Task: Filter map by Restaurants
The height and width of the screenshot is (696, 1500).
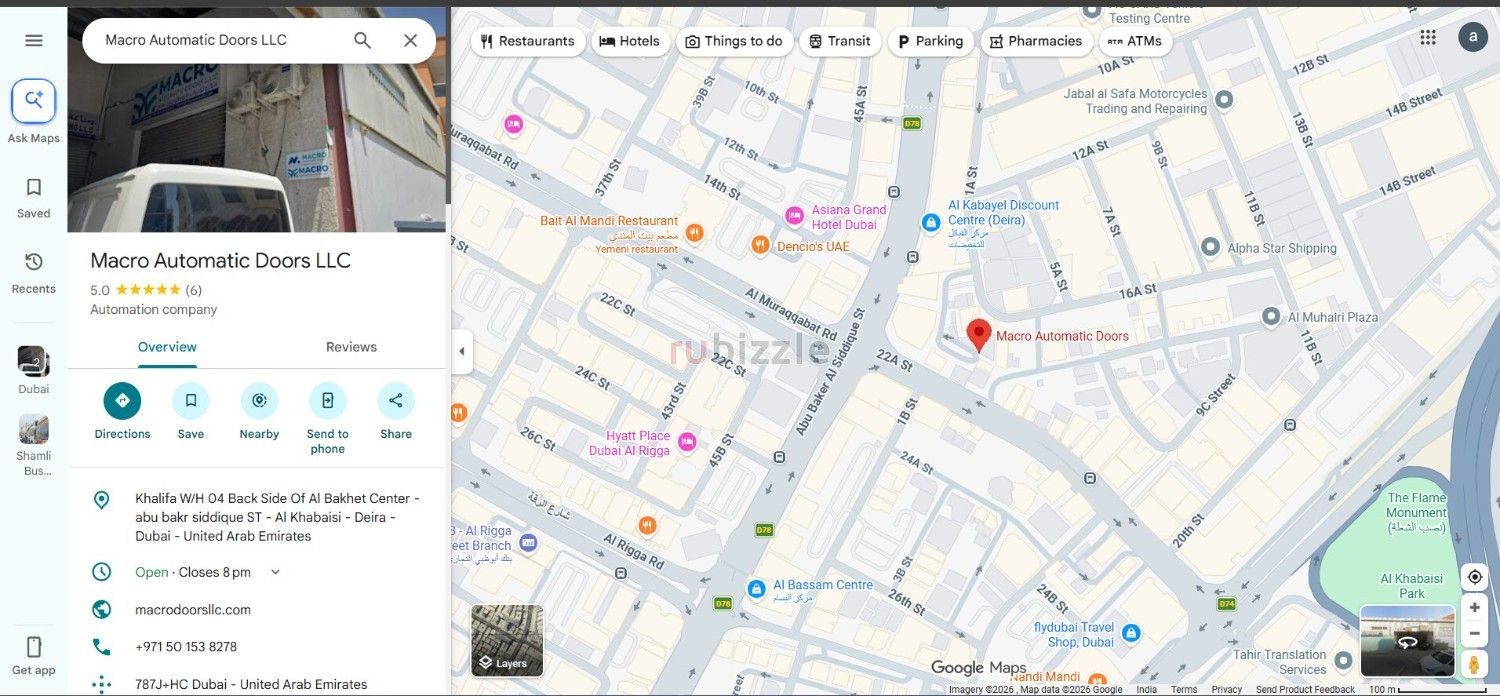Action: 527,41
